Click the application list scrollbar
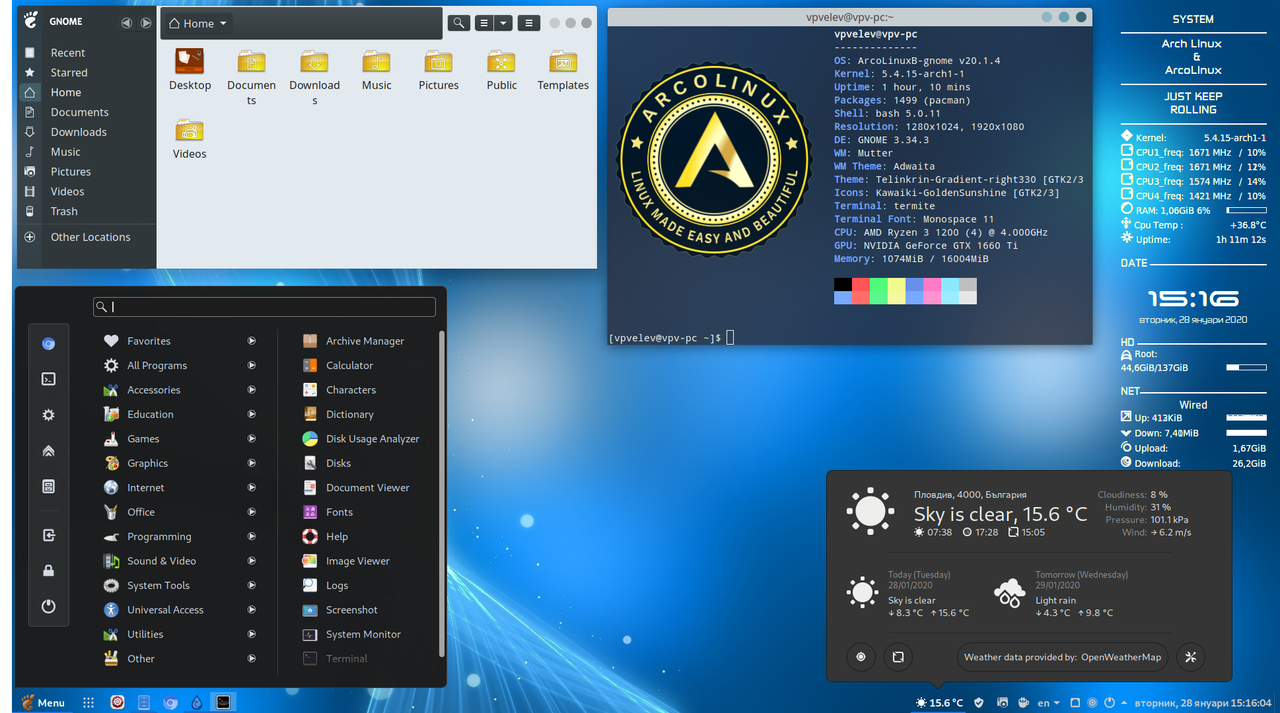This screenshot has width=1280, height=713. click(x=442, y=492)
